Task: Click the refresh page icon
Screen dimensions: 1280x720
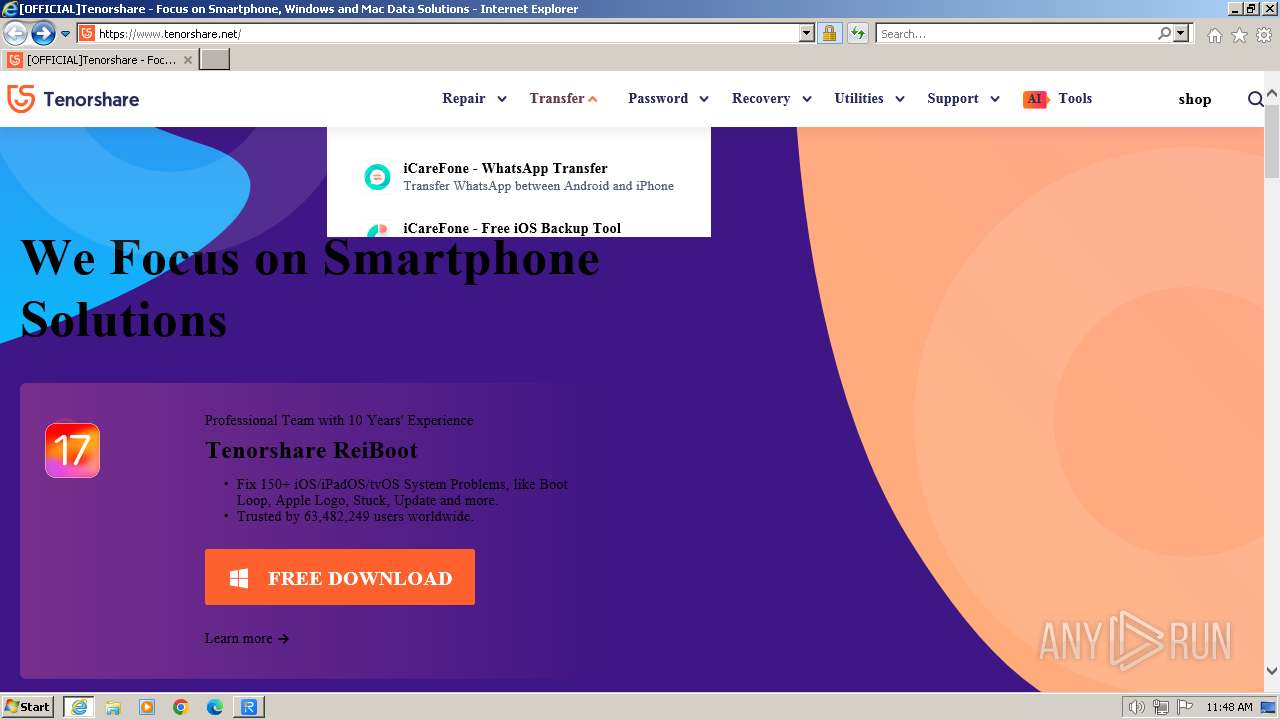Action: click(857, 33)
